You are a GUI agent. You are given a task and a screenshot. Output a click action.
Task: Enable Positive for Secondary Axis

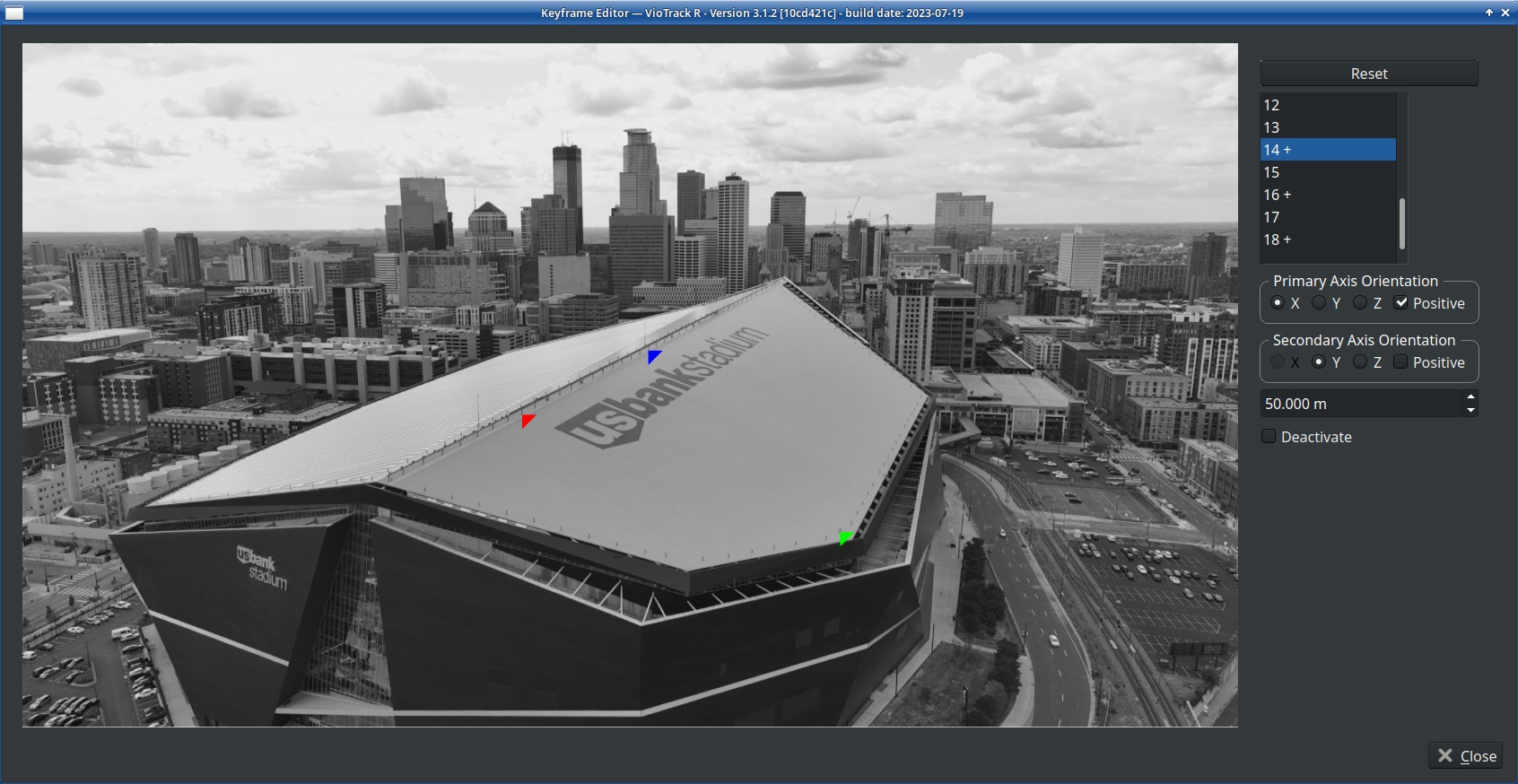point(1400,362)
